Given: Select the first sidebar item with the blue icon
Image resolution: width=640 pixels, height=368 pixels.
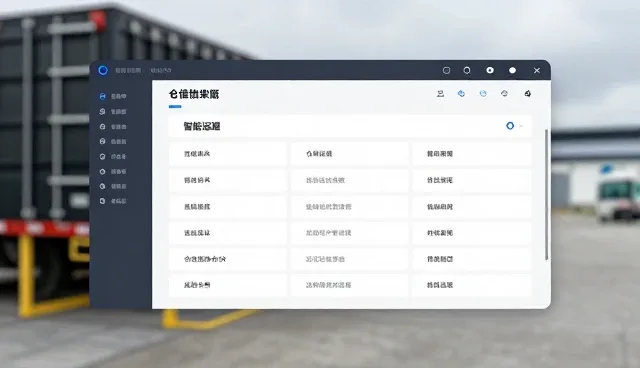Looking at the screenshot, I should click(x=113, y=96).
